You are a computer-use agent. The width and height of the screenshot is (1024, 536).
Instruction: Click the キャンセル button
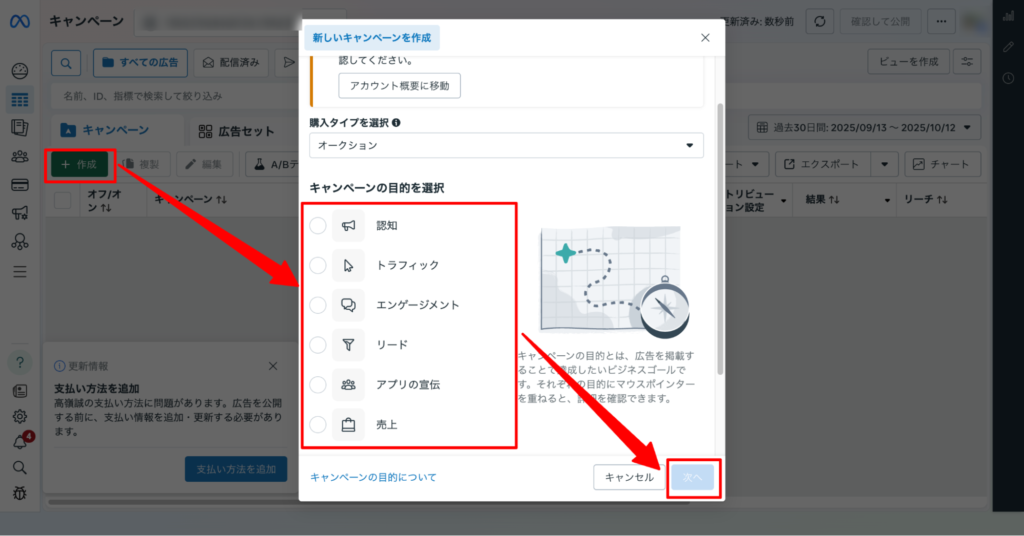click(x=629, y=478)
